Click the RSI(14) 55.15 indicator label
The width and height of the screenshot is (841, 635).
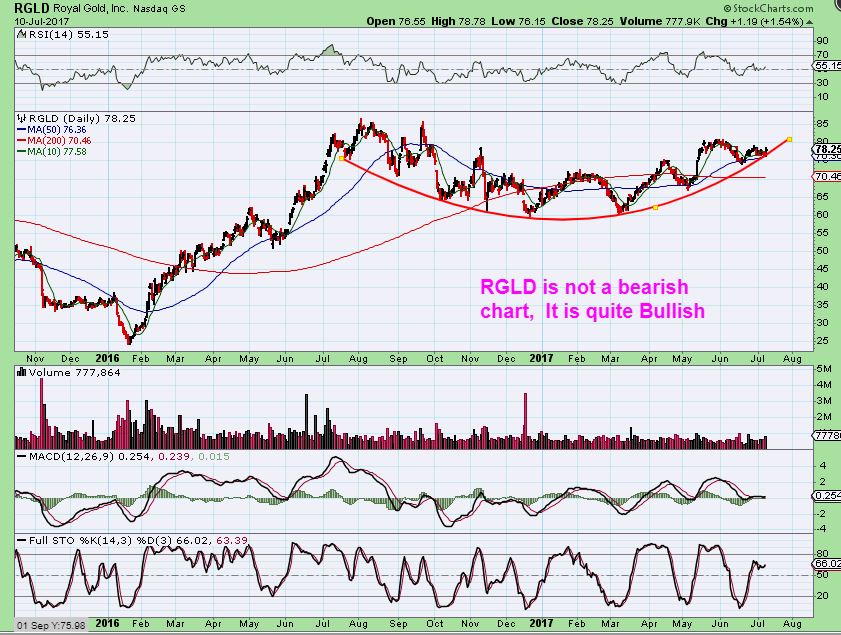[x=68, y=34]
